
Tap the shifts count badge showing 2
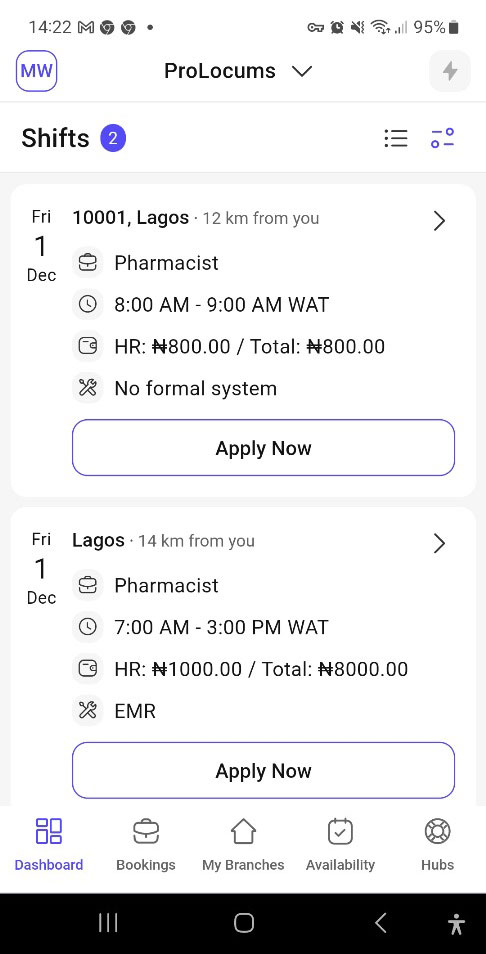[113, 138]
